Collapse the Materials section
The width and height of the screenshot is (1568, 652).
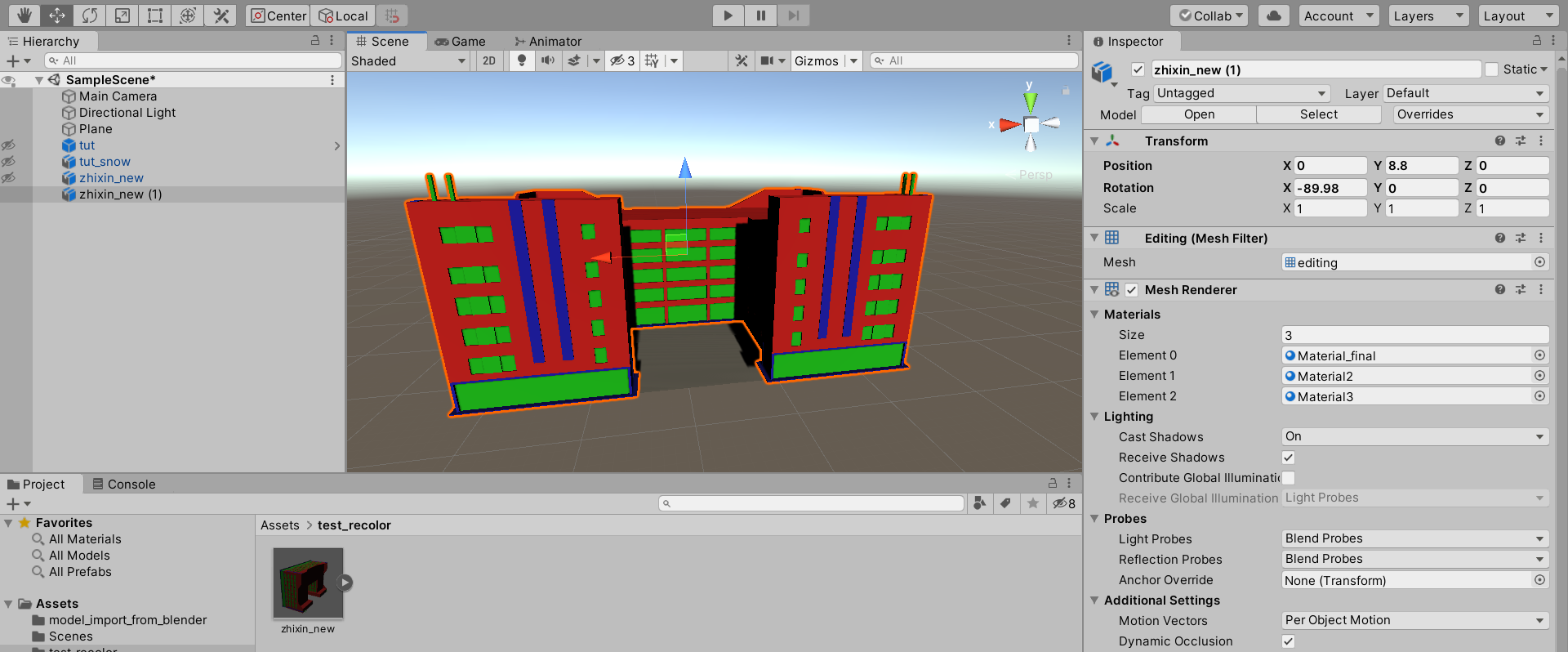tap(1094, 314)
